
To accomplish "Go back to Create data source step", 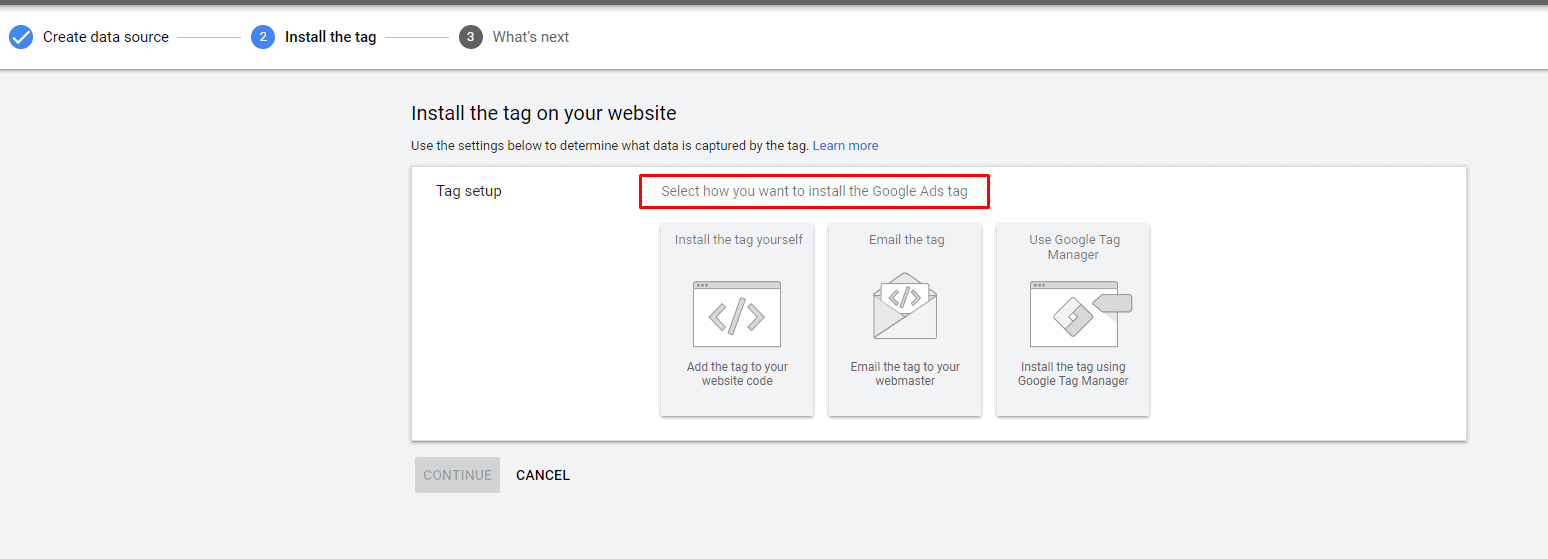I will (x=106, y=37).
